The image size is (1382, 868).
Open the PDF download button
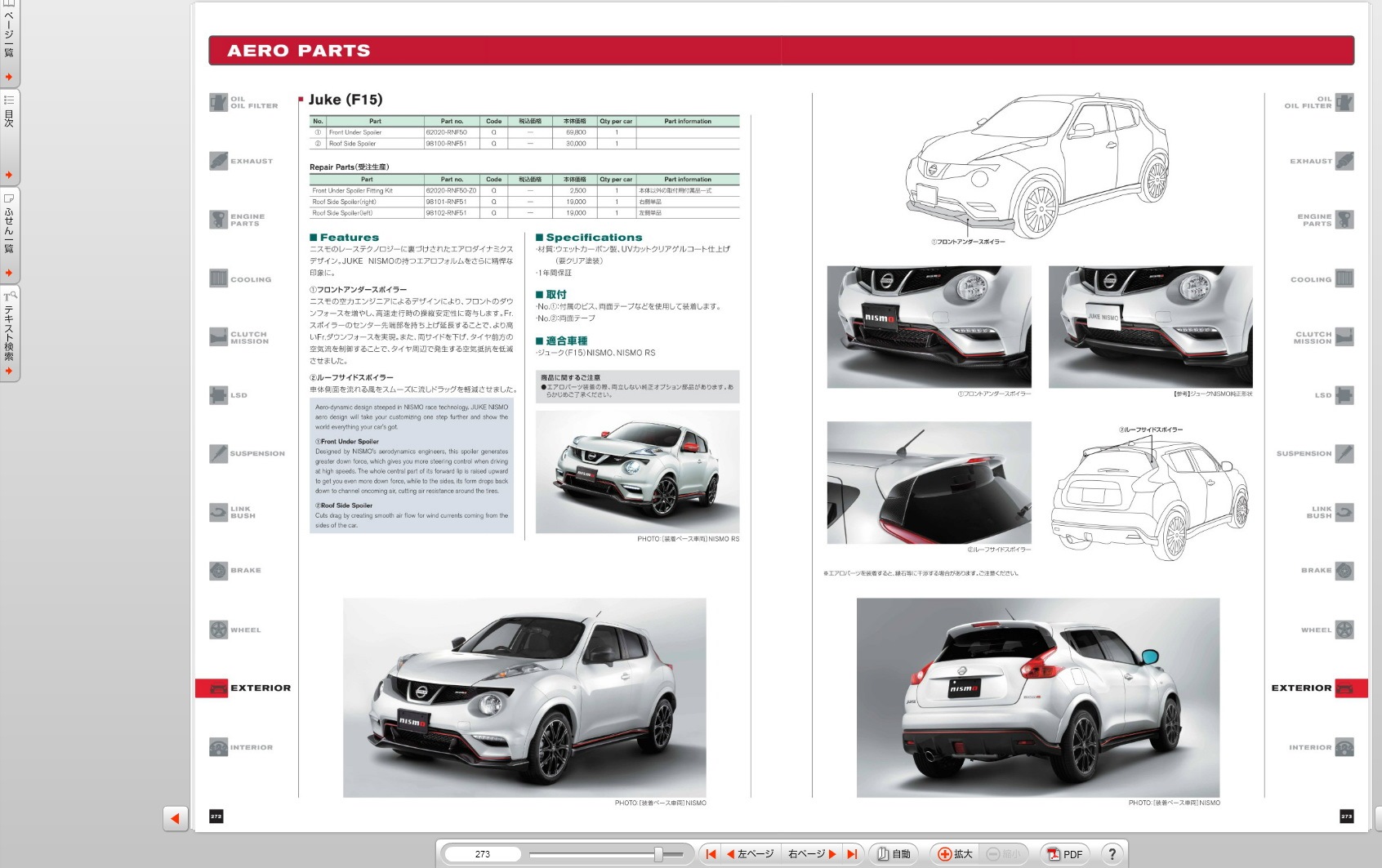(1065, 854)
